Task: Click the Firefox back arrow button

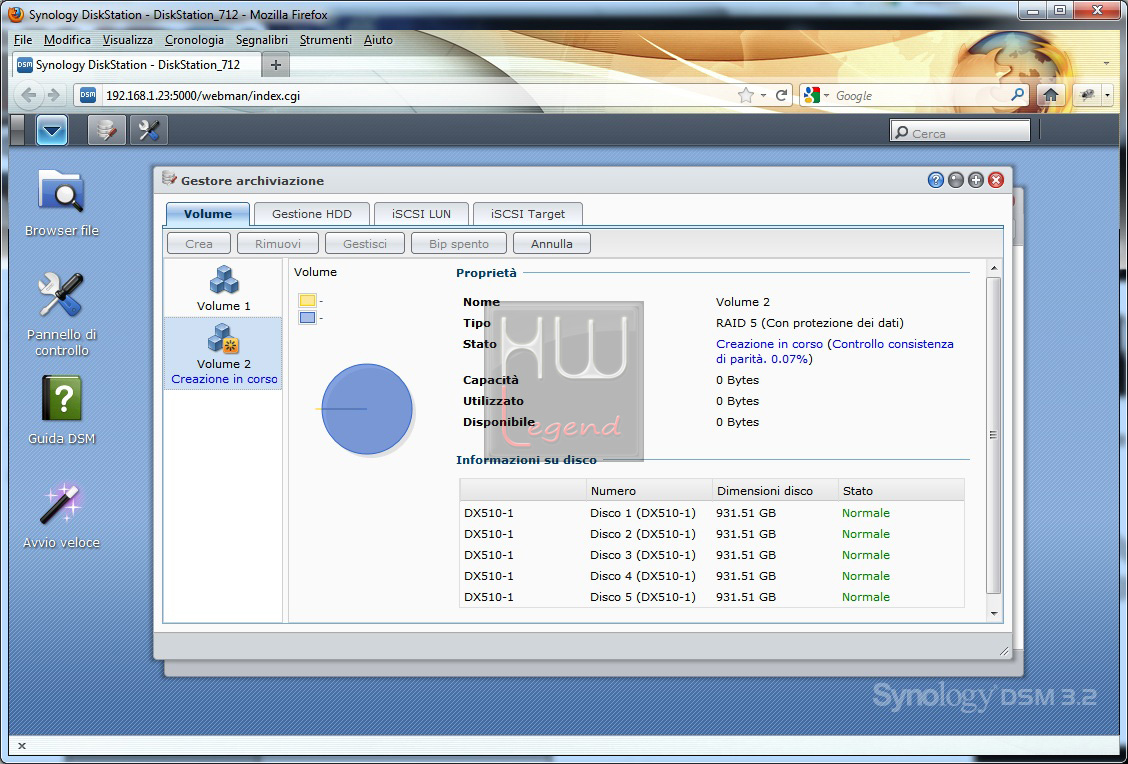Action: 29,95
